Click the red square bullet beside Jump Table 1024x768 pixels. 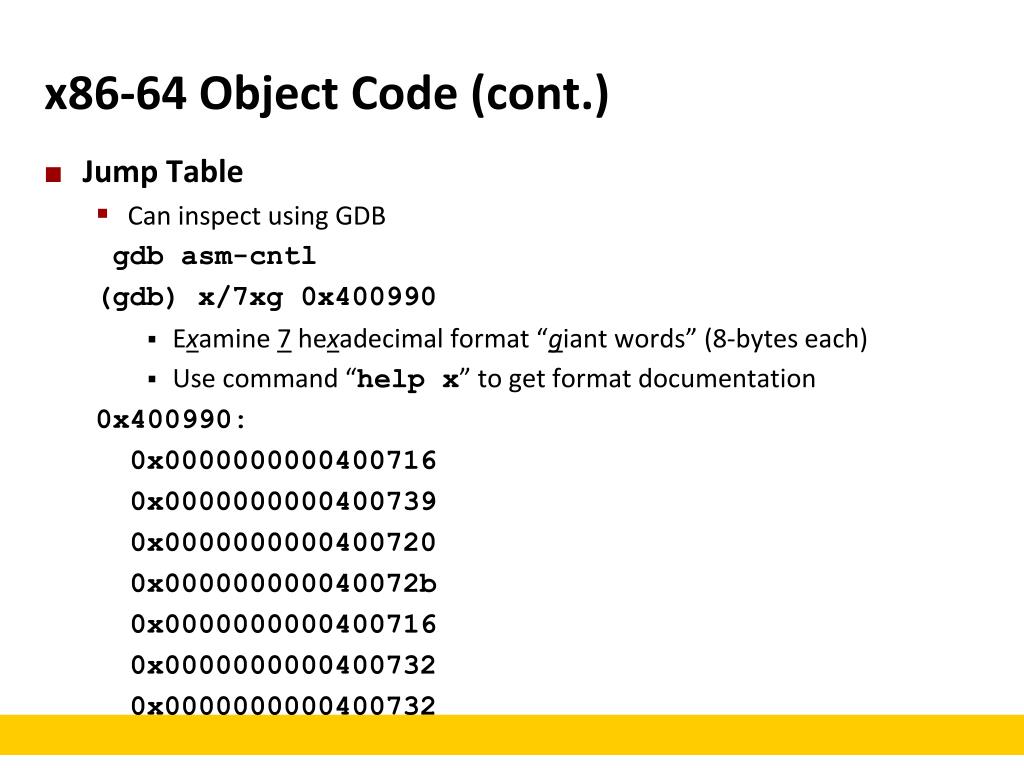click(54, 174)
